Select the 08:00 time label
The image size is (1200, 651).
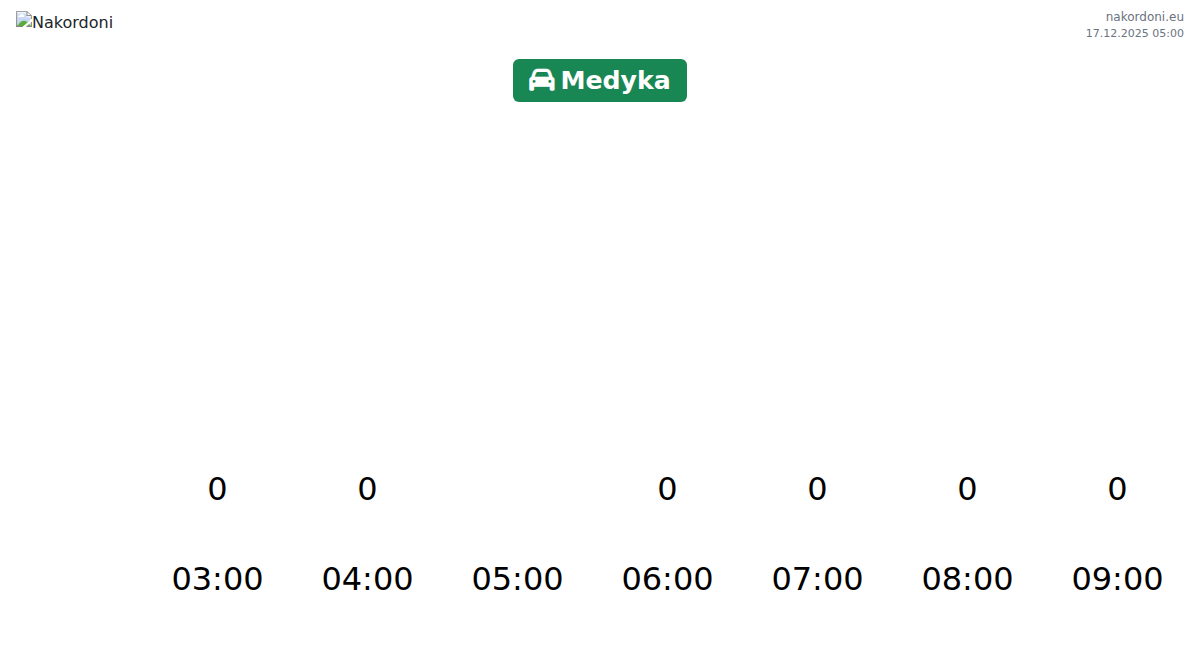[967, 579]
